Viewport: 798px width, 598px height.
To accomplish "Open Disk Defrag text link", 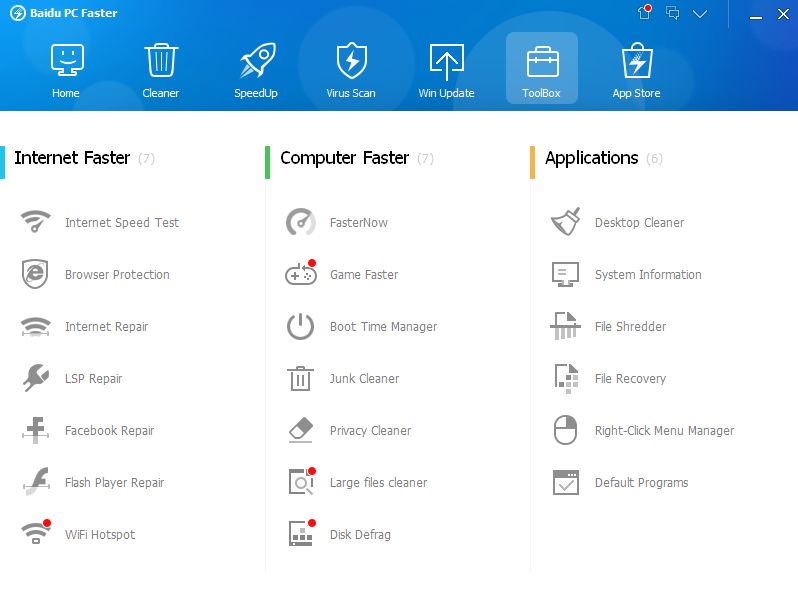I will pos(360,534).
